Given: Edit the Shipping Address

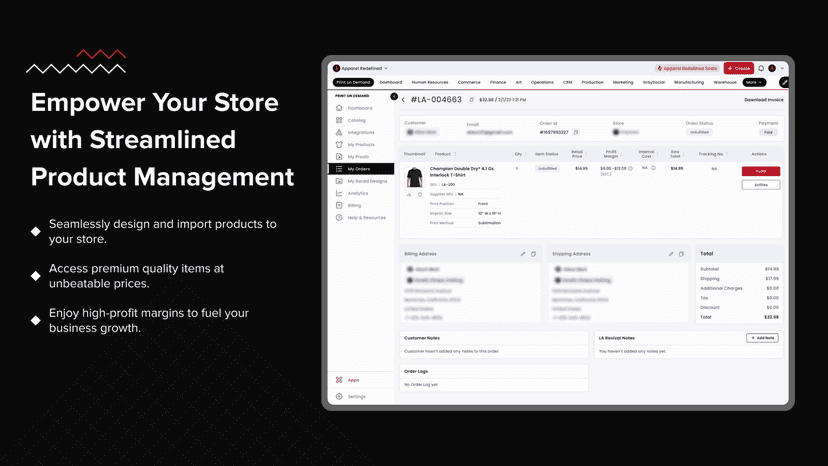Looking at the screenshot, I should (671, 254).
